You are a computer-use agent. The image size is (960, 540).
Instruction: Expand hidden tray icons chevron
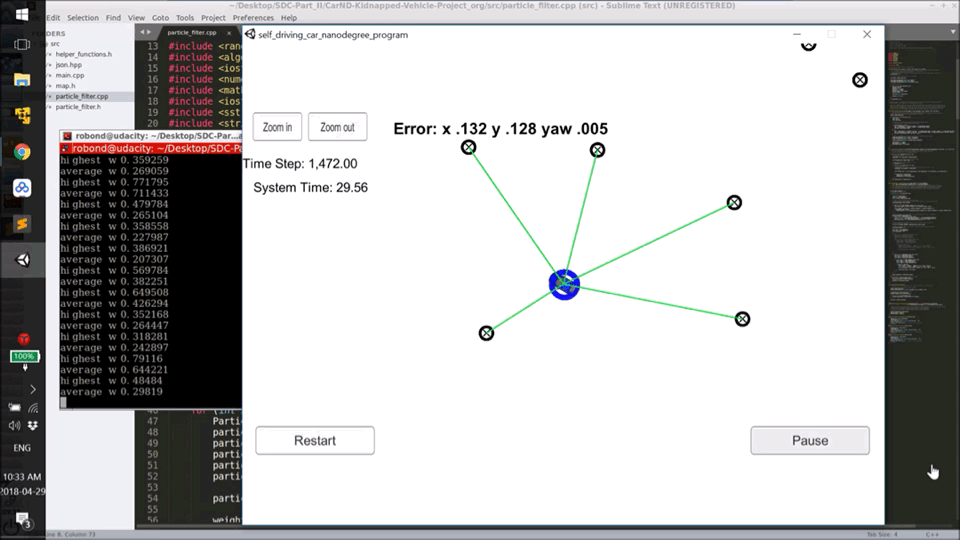pos(32,389)
